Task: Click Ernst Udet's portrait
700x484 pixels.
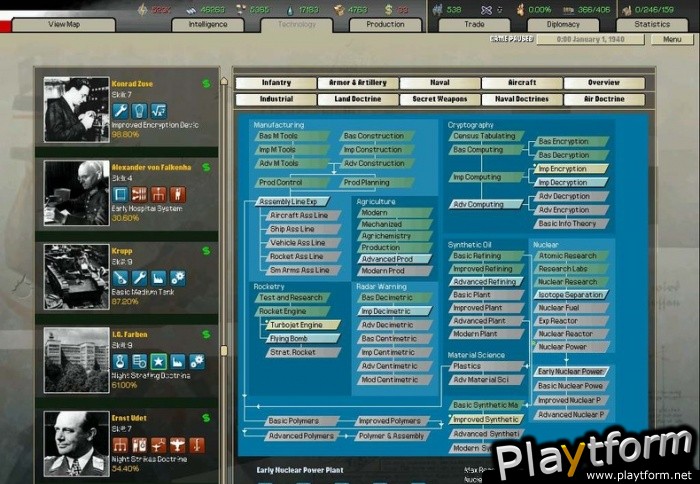Action: pos(76,444)
